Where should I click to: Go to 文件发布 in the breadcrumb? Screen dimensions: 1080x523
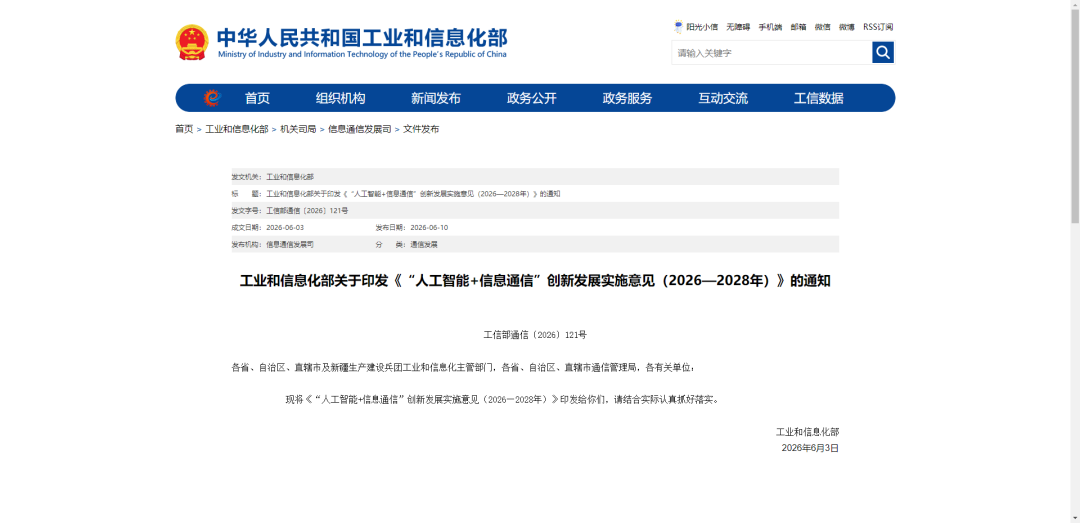pyautogui.click(x=421, y=129)
